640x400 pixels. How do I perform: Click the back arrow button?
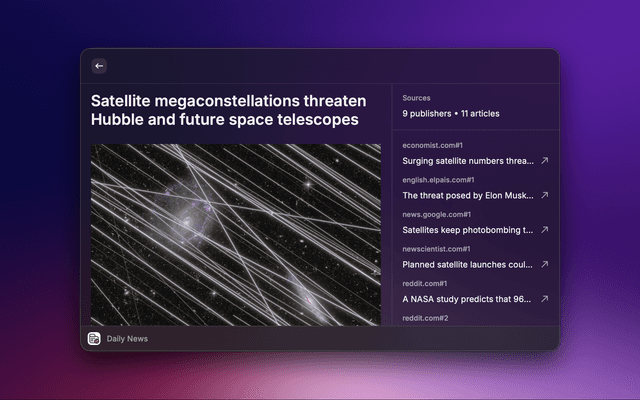tap(98, 66)
